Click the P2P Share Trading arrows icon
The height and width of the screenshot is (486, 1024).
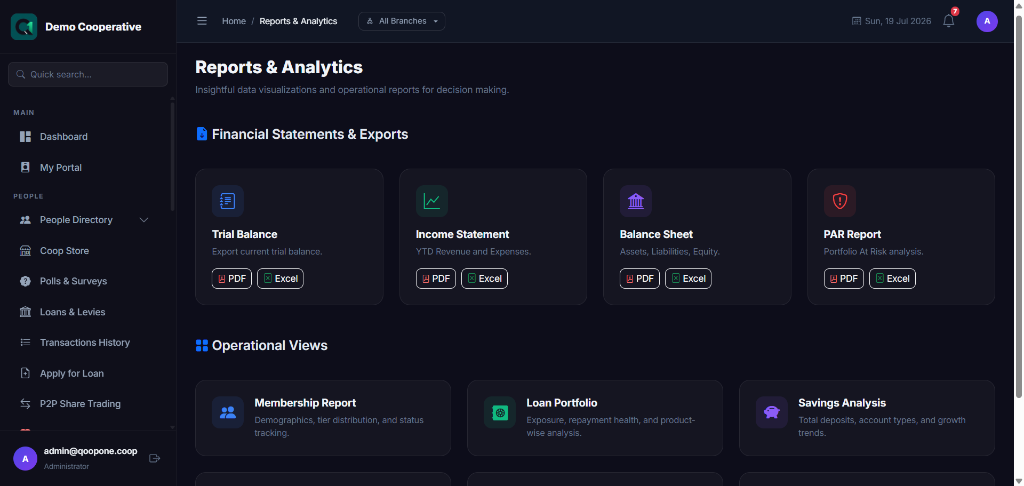click(x=25, y=404)
